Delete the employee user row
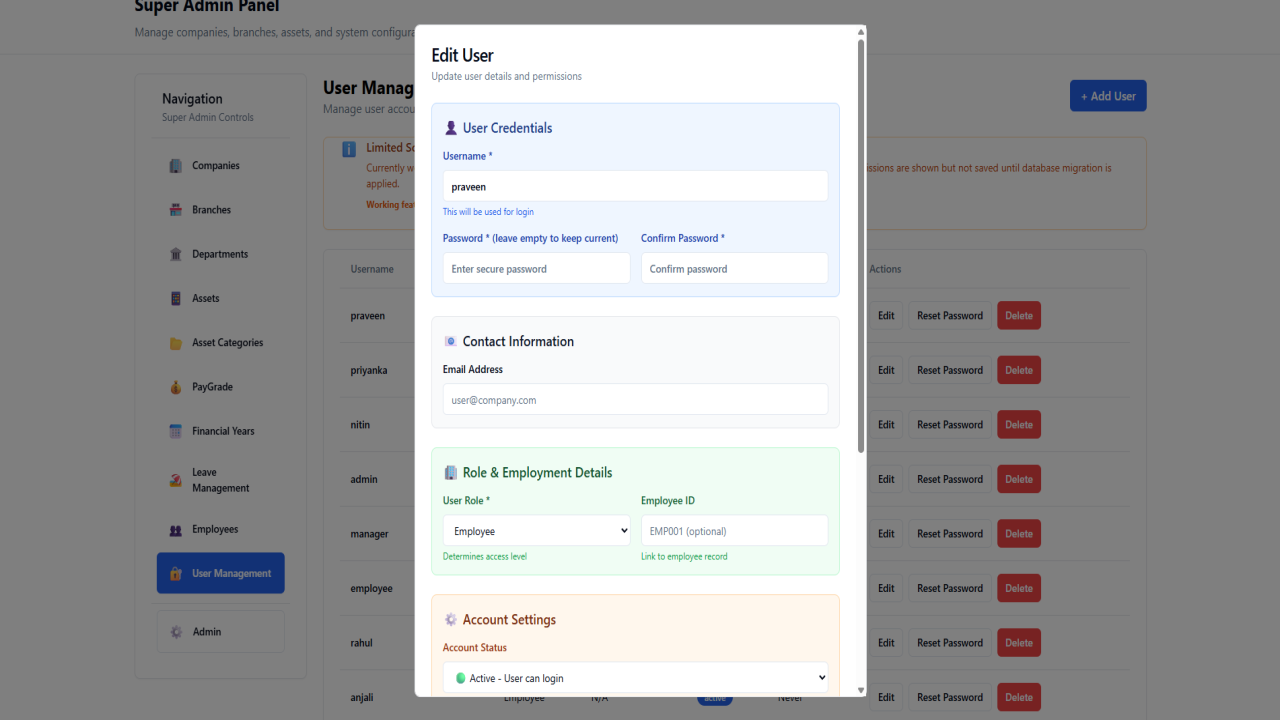Screen dimensions: 1280x720 coord(1019,588)
